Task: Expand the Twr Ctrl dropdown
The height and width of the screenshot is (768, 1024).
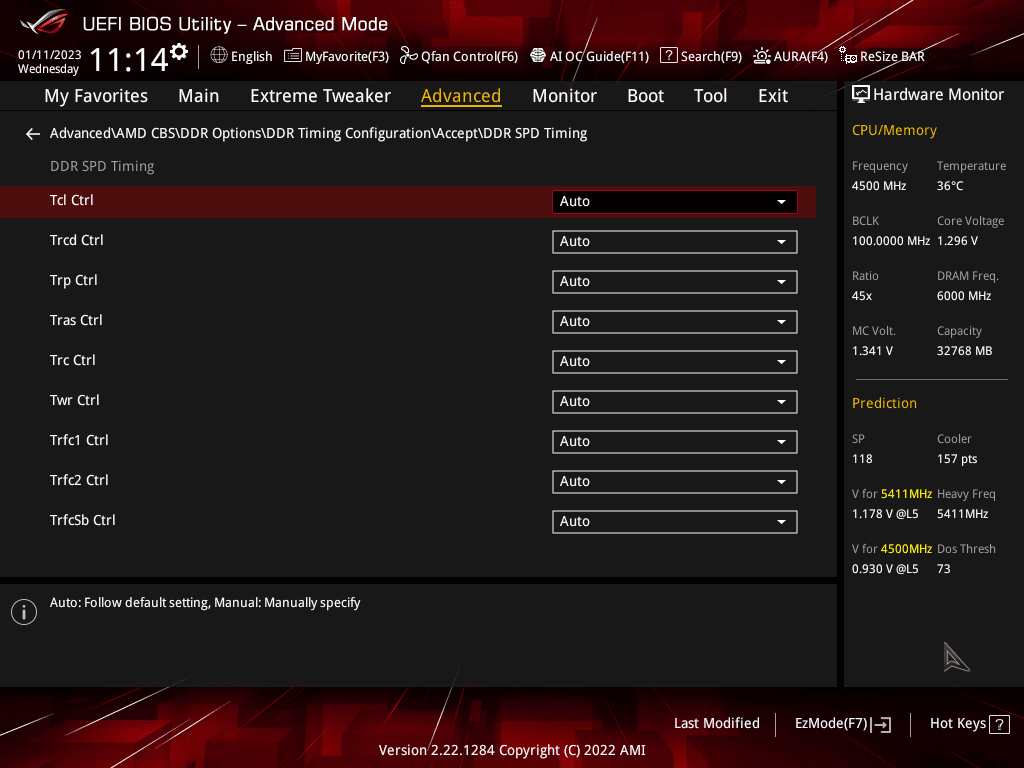Action: [675, 402]
